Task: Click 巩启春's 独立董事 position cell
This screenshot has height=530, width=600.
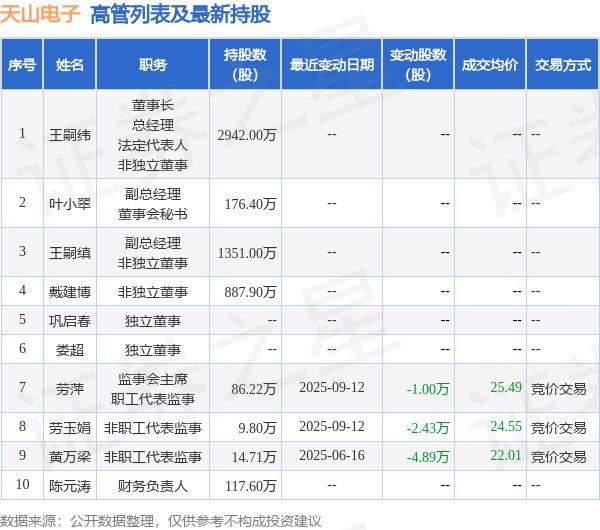Action: pyautogui.click(x=153, y=321)
